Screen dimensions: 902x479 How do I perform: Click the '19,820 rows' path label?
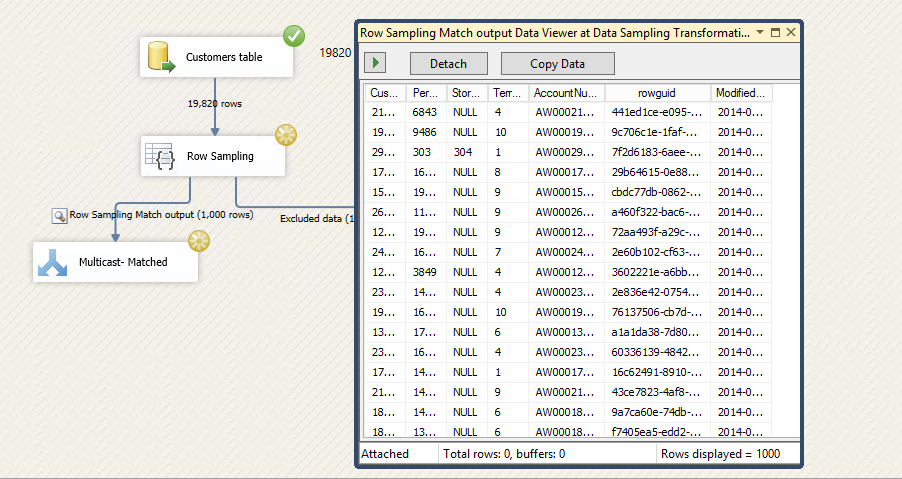coord(215,104)
